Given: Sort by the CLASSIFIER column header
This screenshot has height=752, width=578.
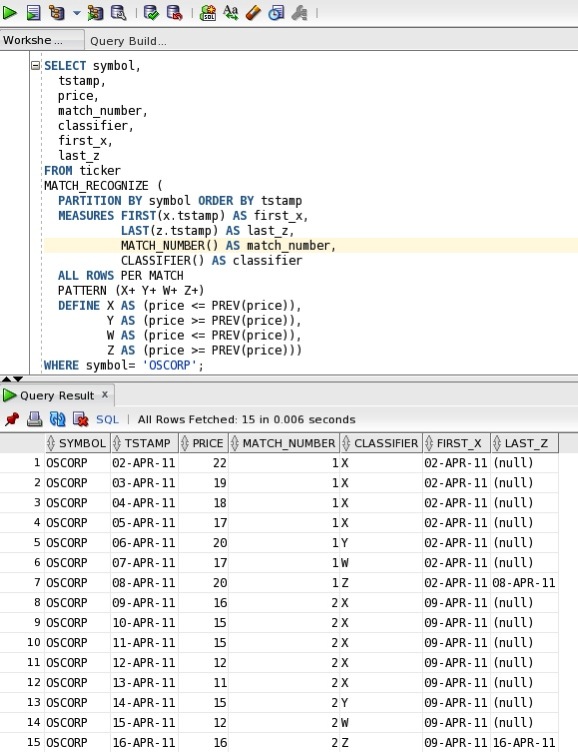Looking at the screenshot, I should [381, 443].
